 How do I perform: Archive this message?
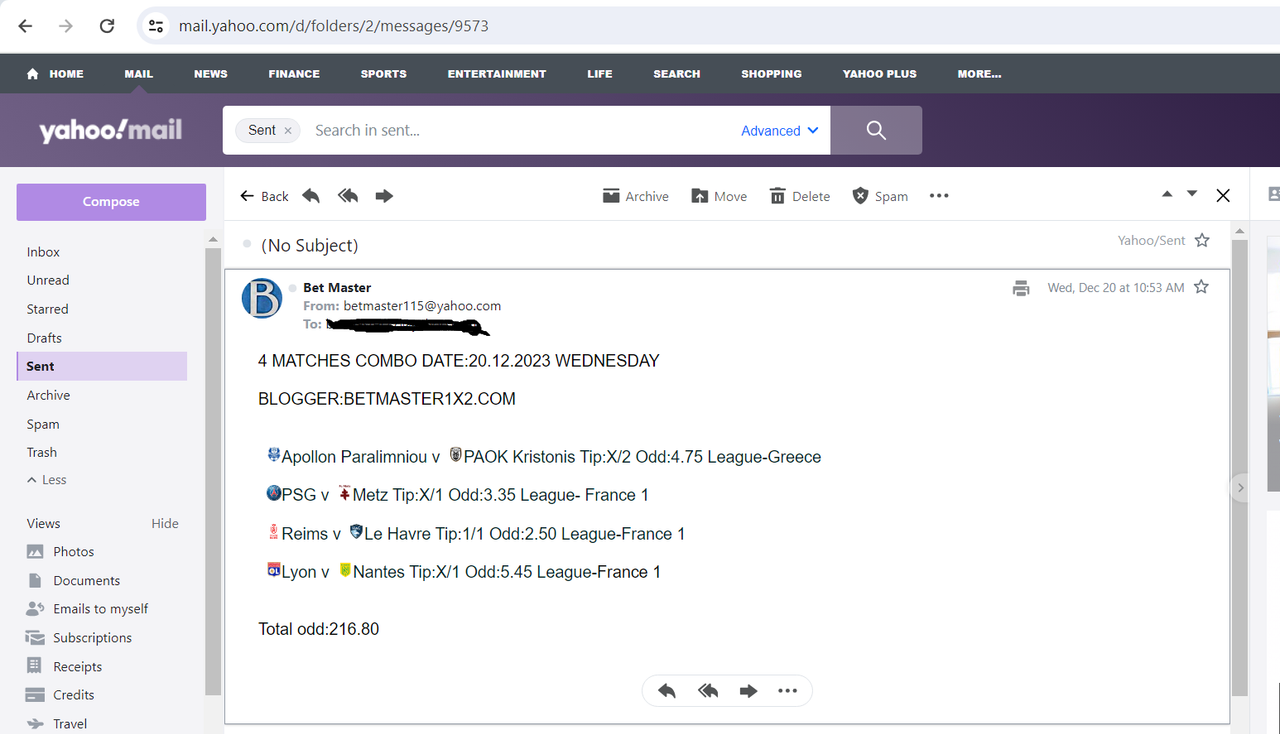point(636,196)
